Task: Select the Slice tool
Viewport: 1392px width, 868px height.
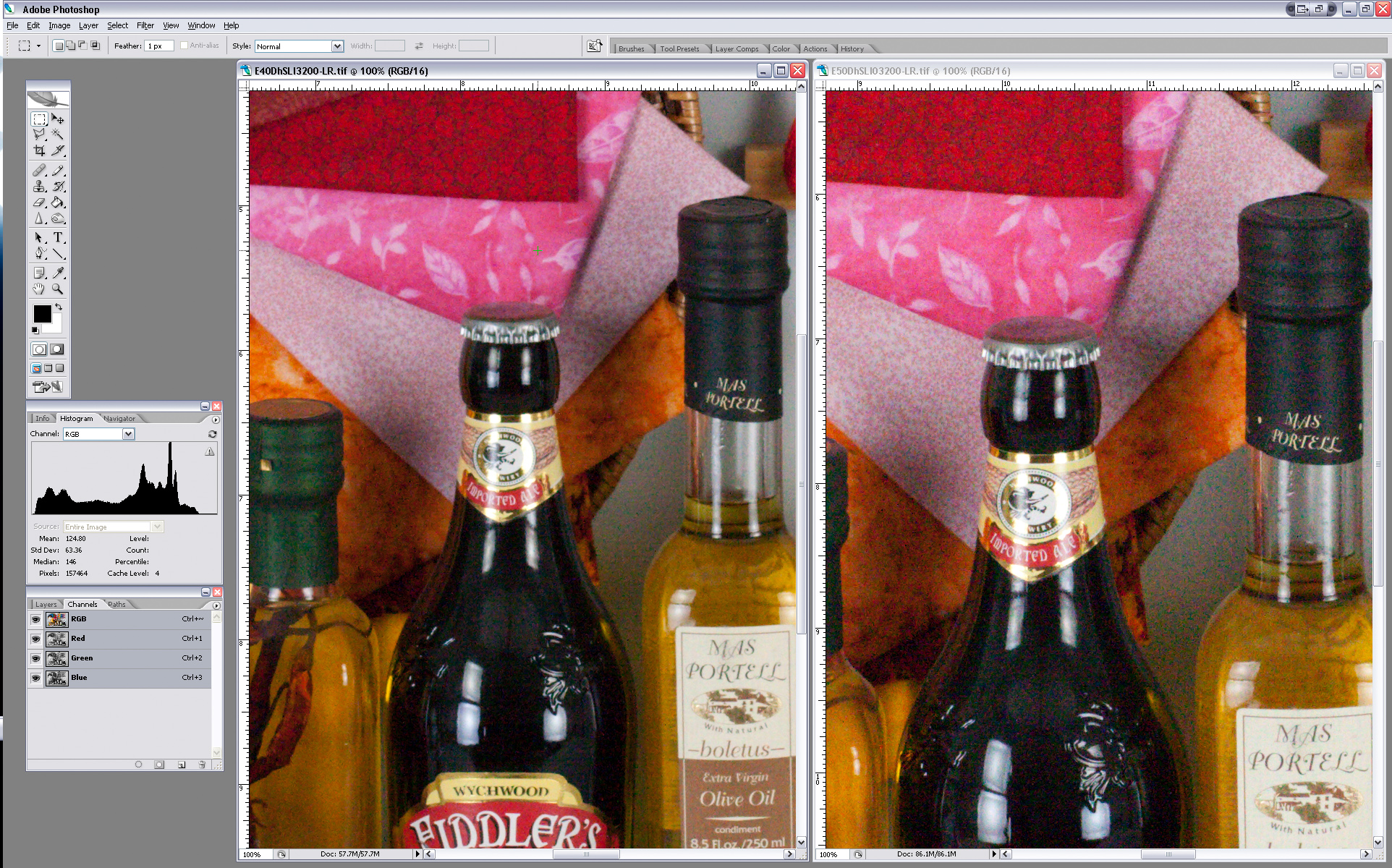Action: [x=58, y=150]
